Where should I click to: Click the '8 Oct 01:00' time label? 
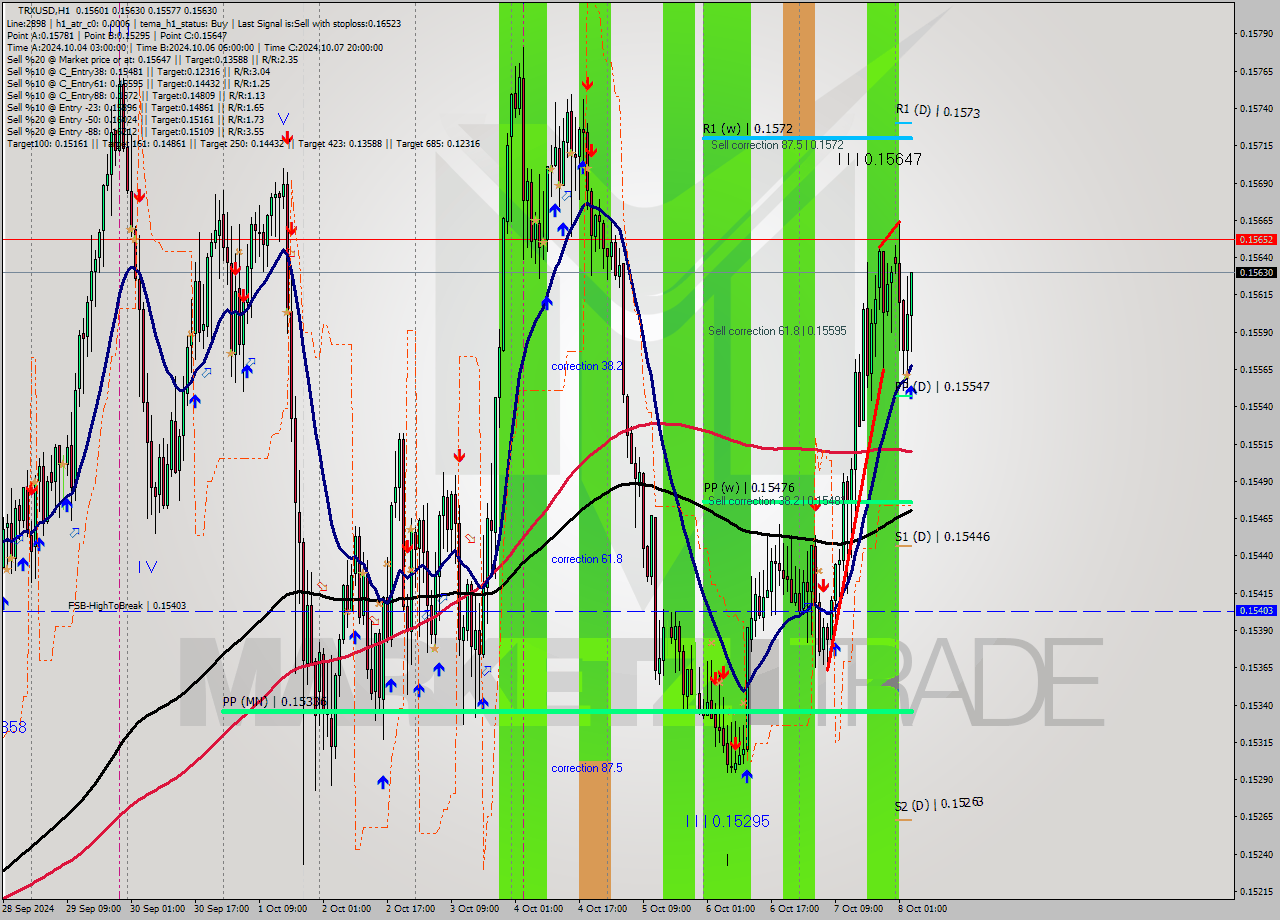click(x=922, y=909)
